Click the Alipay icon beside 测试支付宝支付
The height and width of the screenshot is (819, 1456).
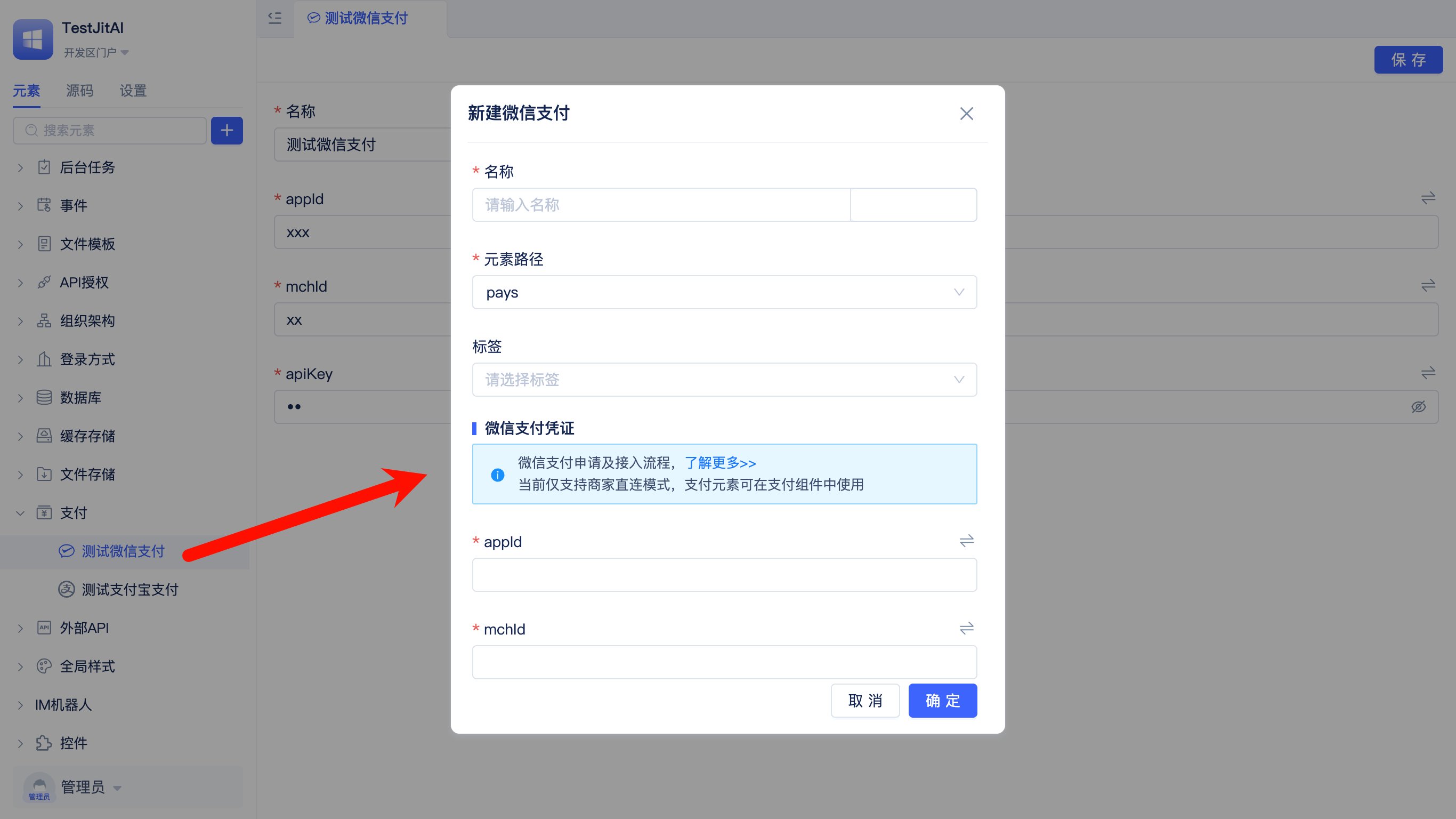pyautogui.click(x=66, y=589)
